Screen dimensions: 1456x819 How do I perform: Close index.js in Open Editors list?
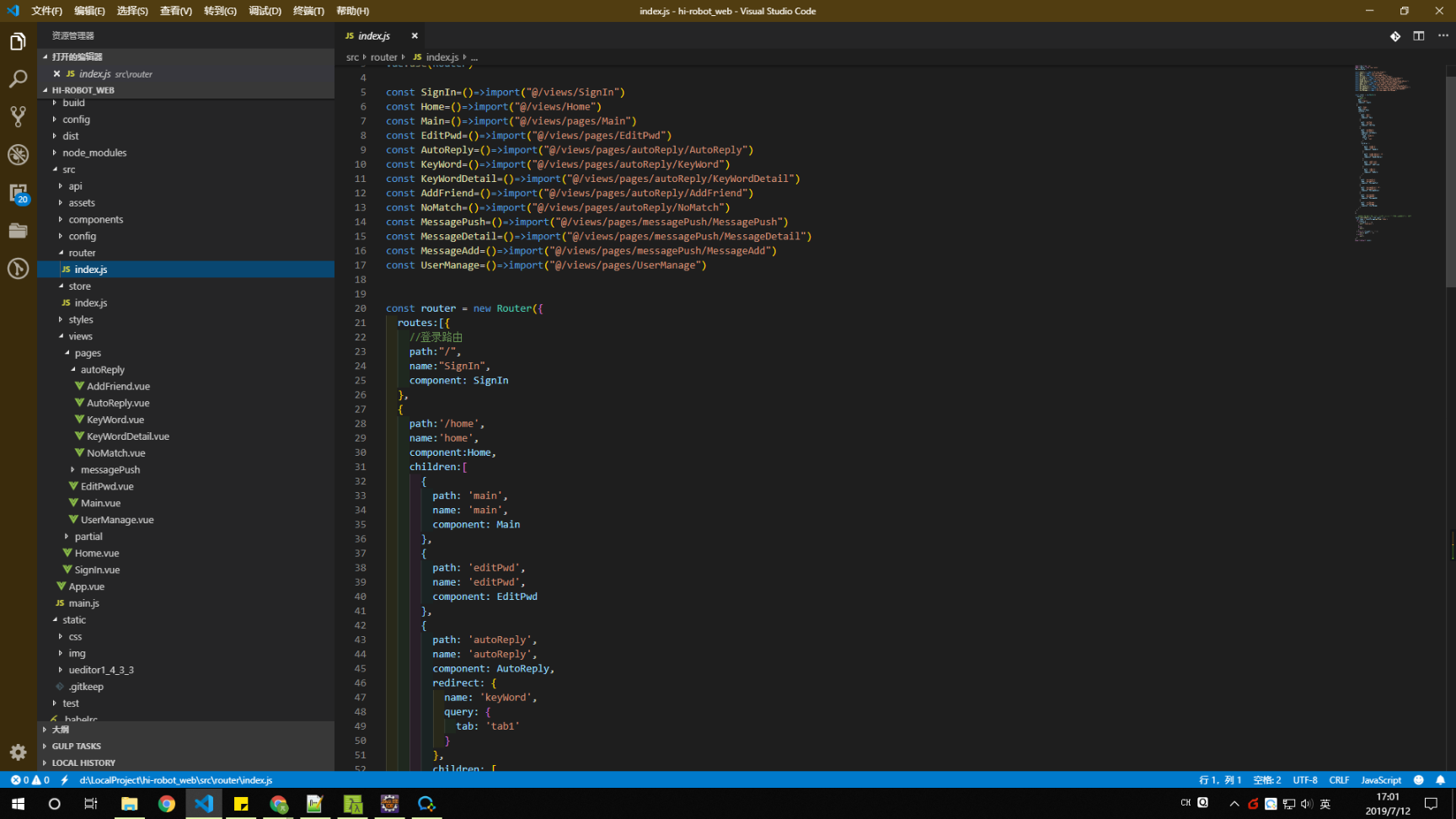(56, 74)
